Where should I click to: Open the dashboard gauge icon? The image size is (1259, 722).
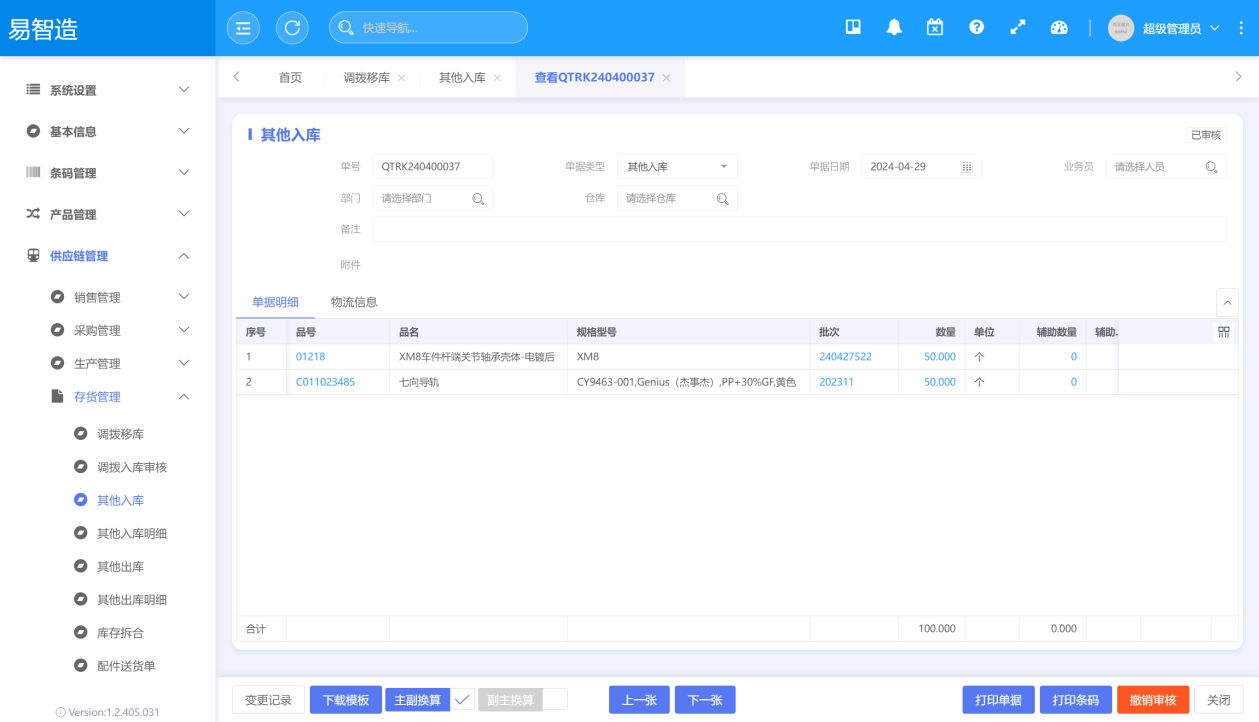coord(1059,28)
